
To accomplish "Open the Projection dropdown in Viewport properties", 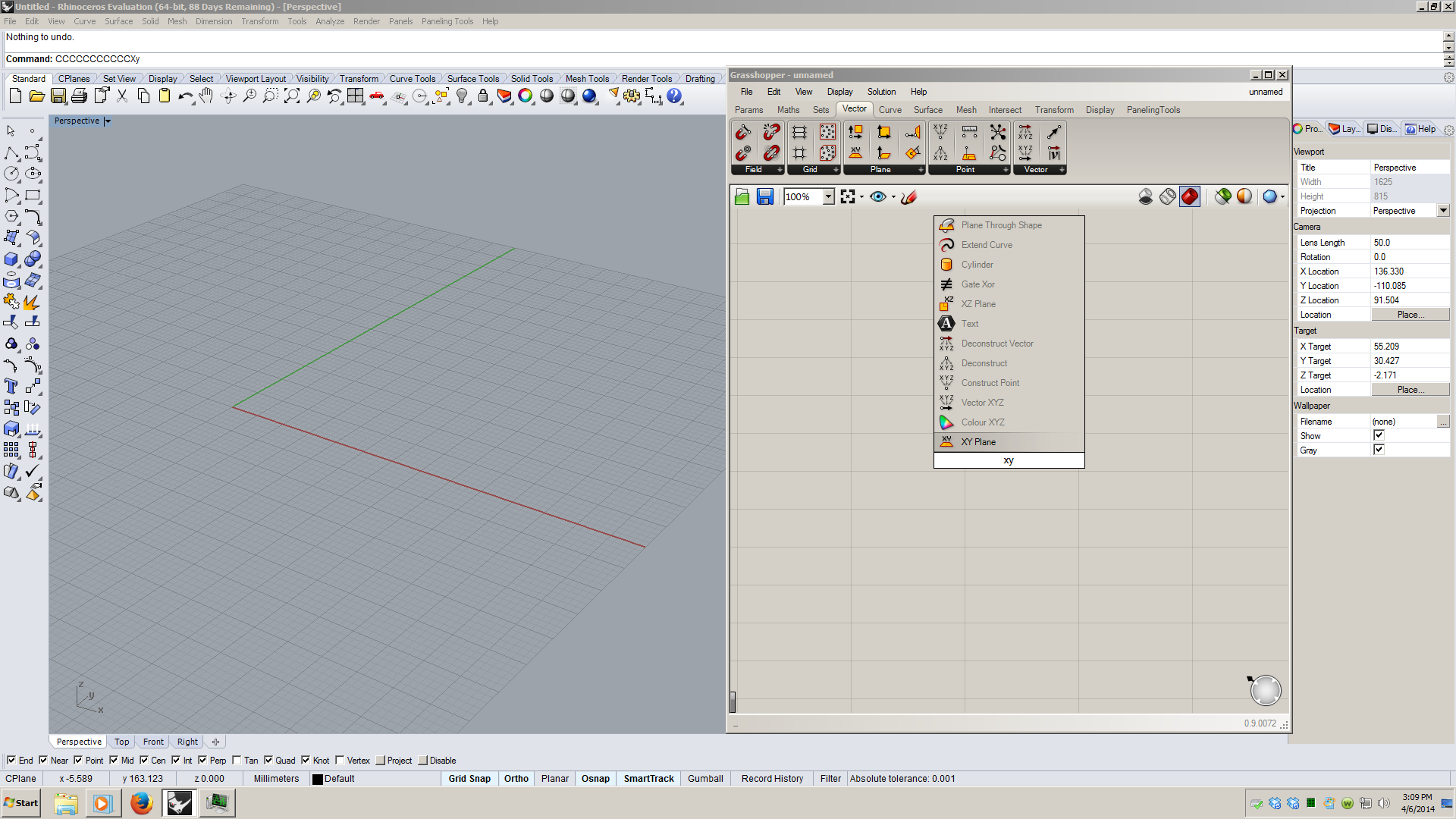I will click(x=1443, y=211).
